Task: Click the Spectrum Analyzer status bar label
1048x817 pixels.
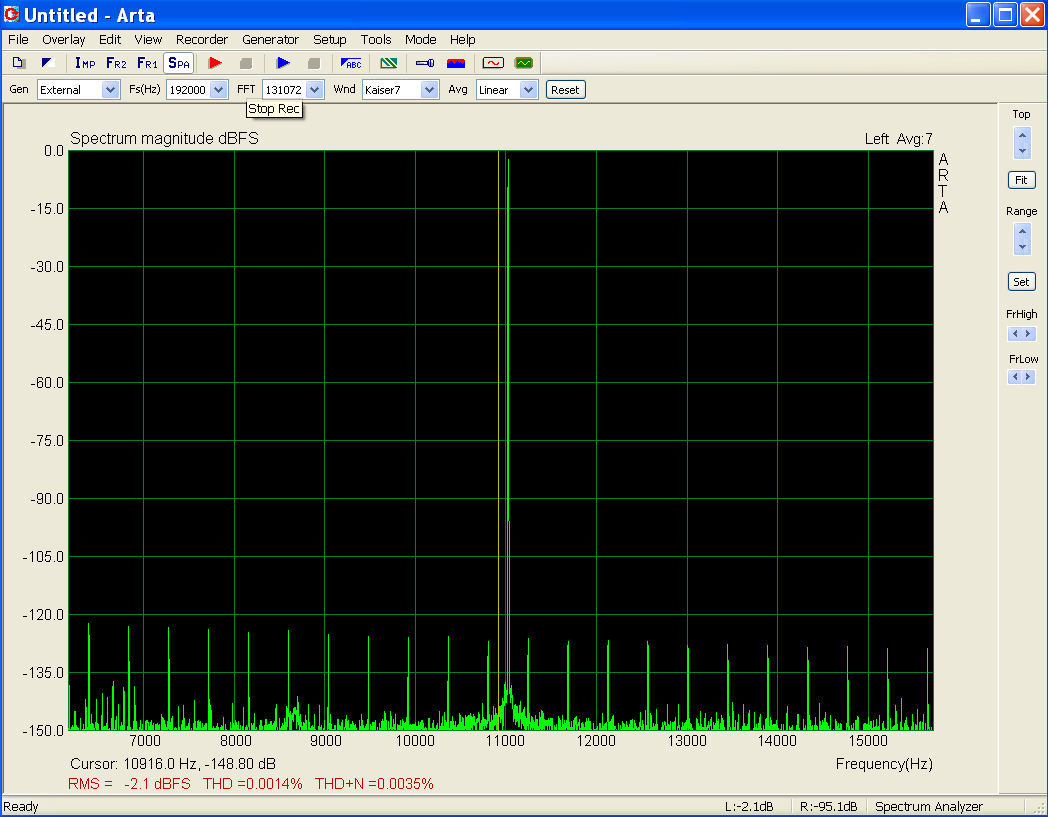Action: [929, 806]
